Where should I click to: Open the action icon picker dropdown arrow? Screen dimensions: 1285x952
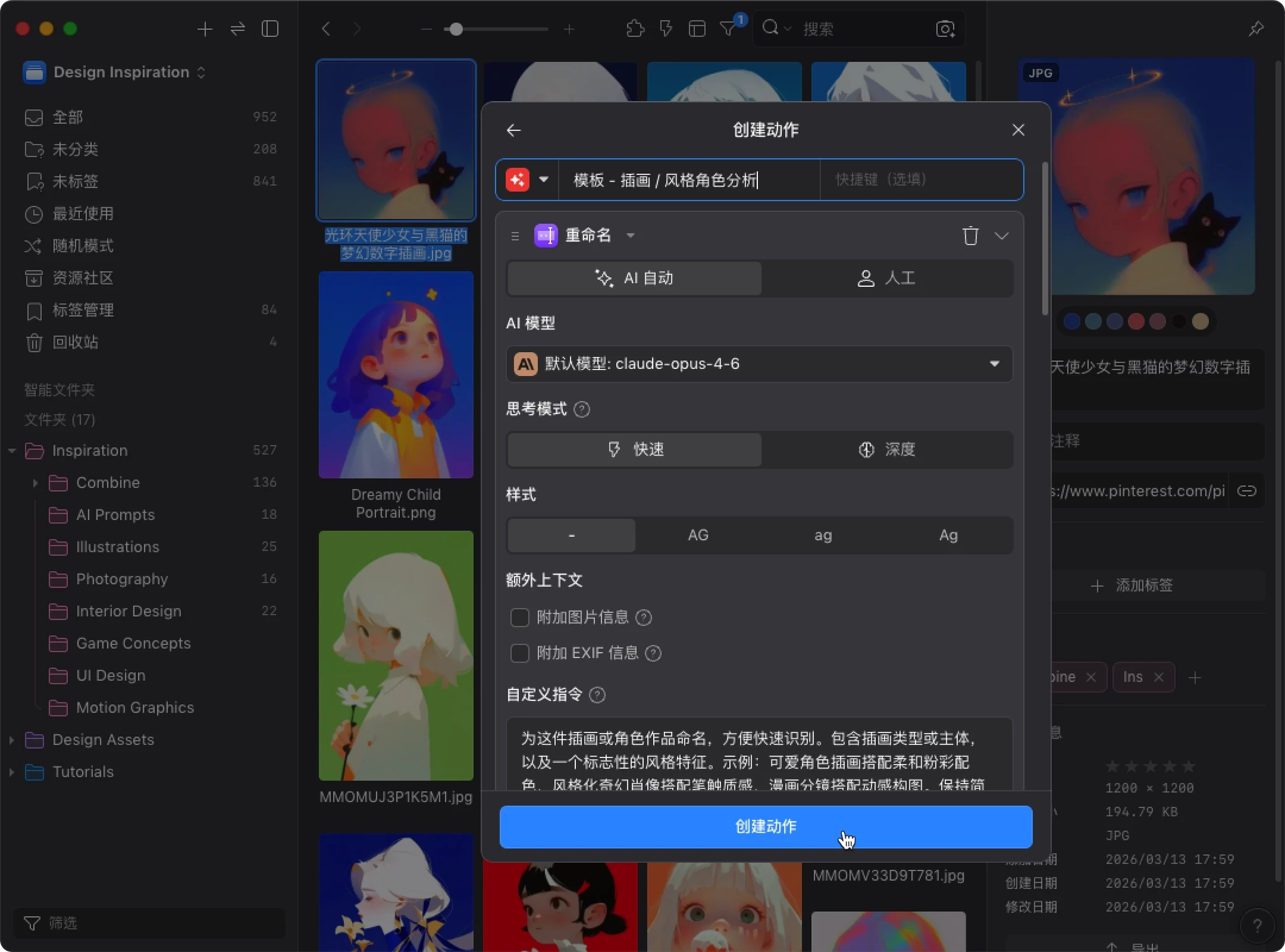543,179
